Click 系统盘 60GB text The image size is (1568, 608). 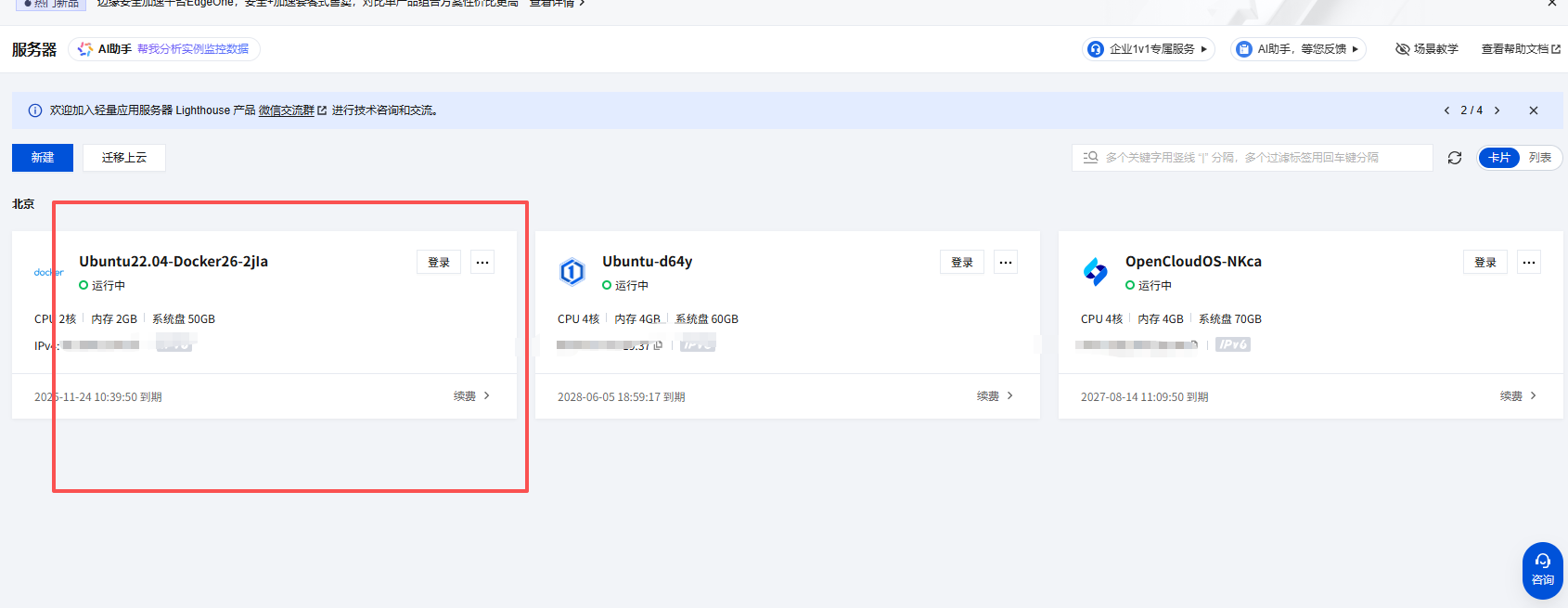tap(707, 319)
